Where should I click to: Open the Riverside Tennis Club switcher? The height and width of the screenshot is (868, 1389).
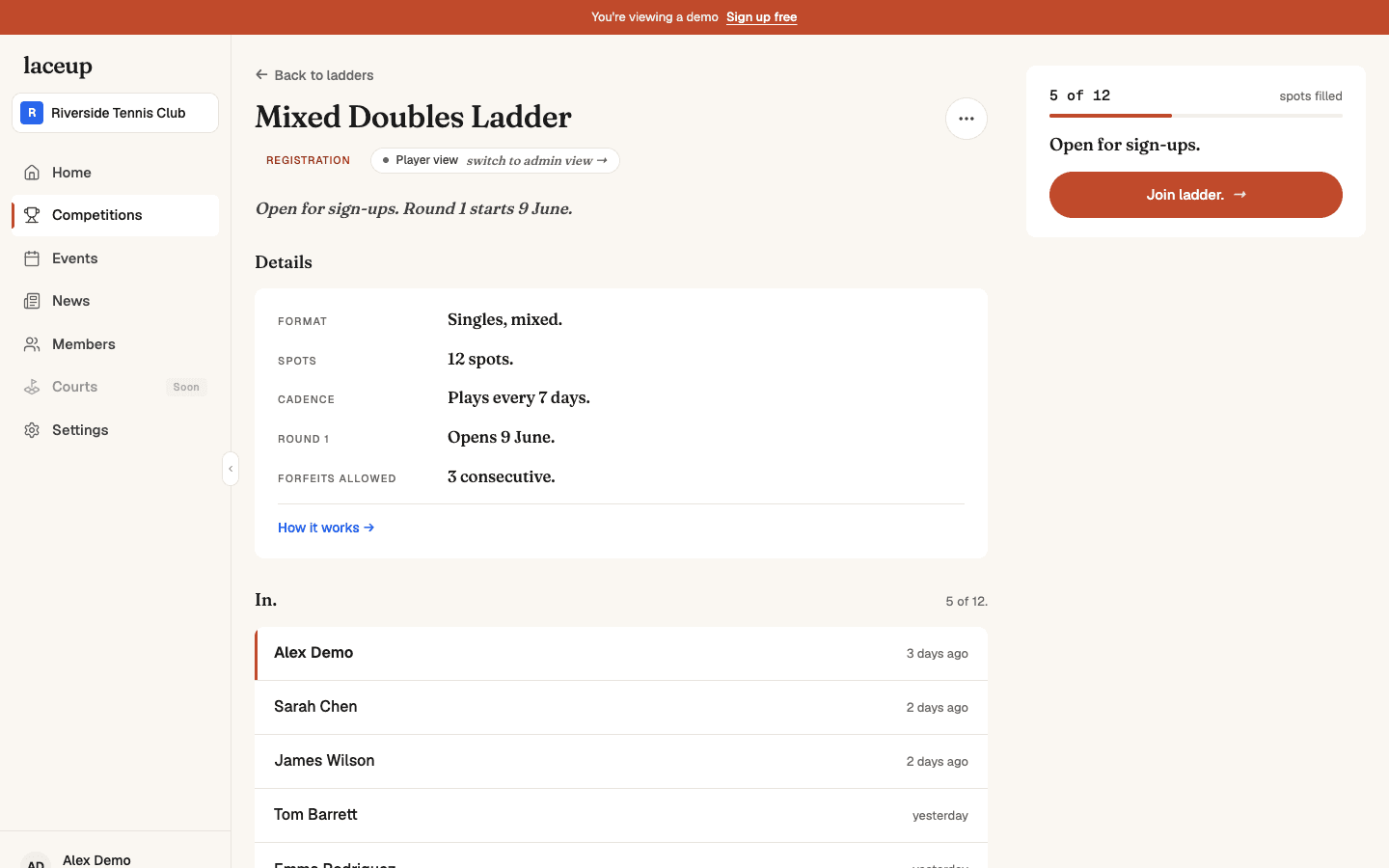[x=115, y=113]
